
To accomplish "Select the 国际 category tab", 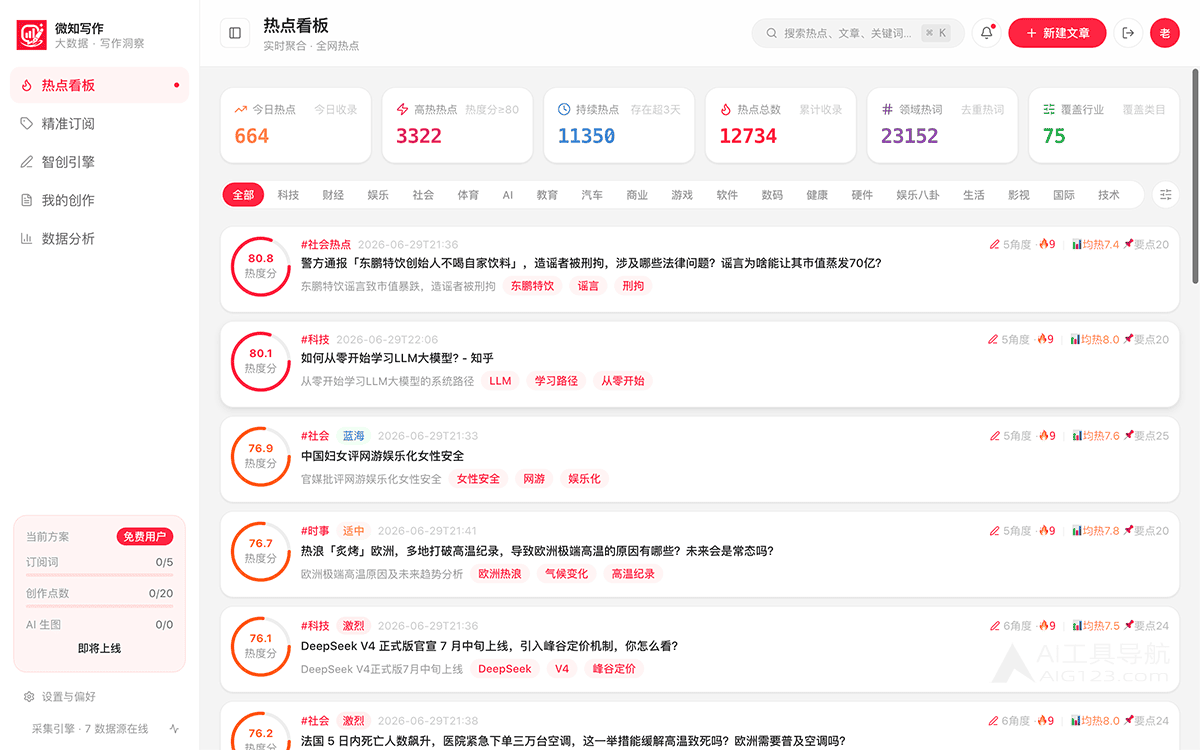I will (x=1064, y=195).
